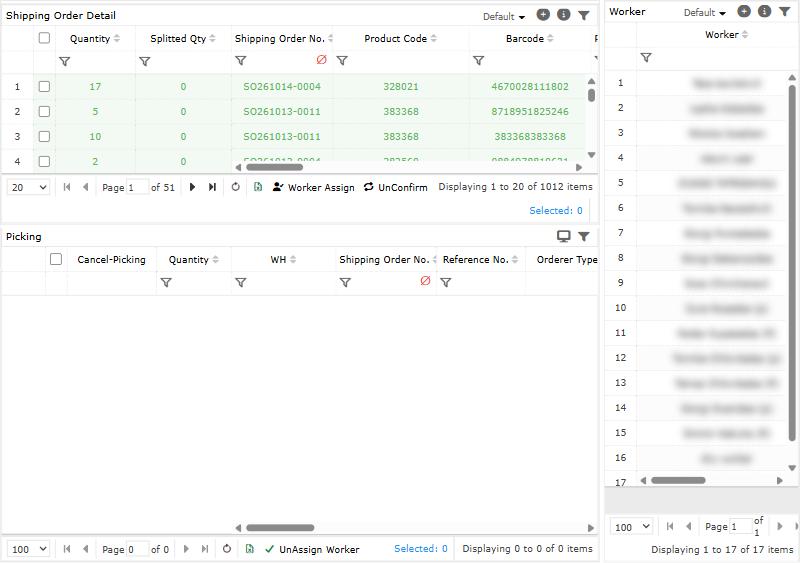
Task: Open the Default view dropdown in Shipping Order Detail
Action: tap(504, 16)
